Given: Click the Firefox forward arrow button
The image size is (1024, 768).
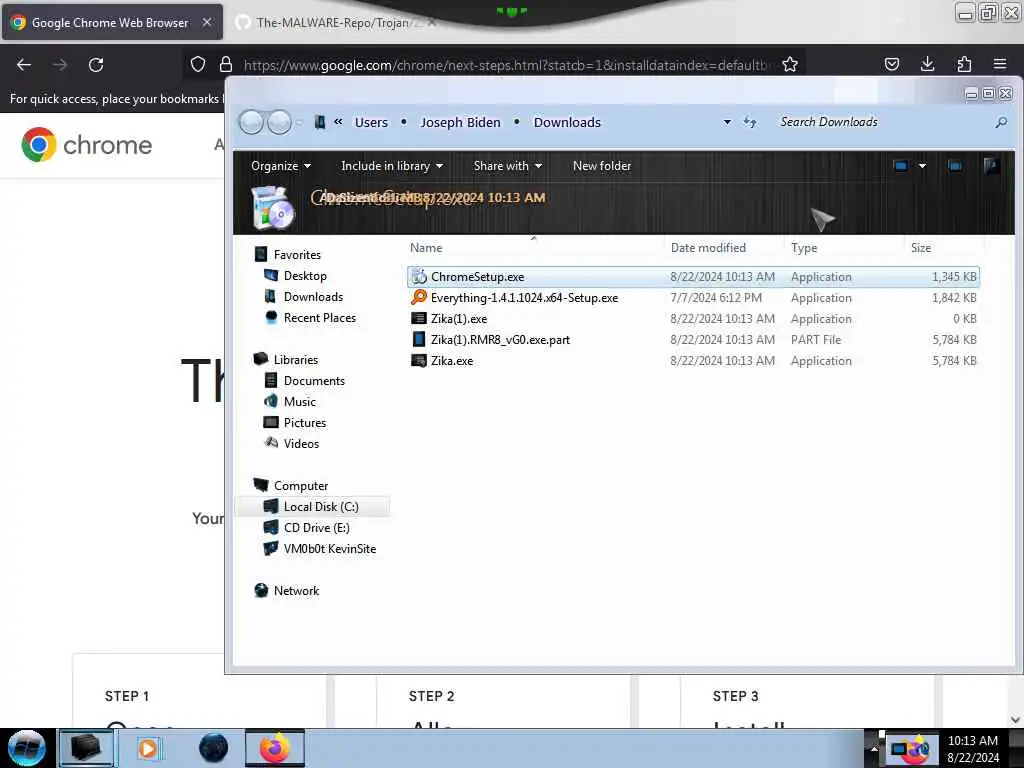Looking at the screenshot, I should [59, 65].
